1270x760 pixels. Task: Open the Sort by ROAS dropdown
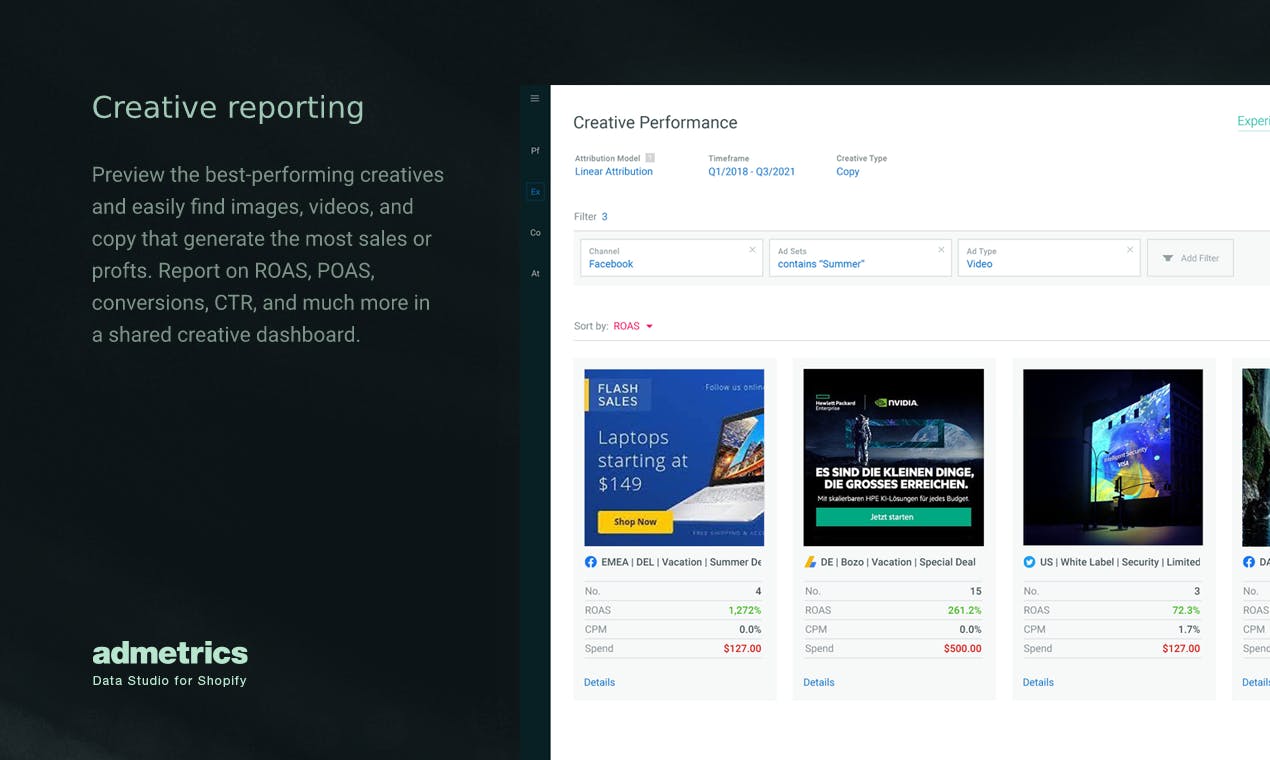pyautogui.click(x=633, y=326)
